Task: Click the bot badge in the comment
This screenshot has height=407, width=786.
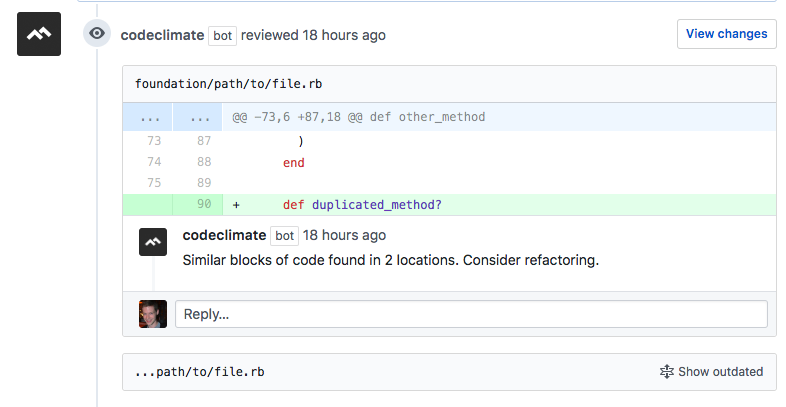Action: click(285, 236)
